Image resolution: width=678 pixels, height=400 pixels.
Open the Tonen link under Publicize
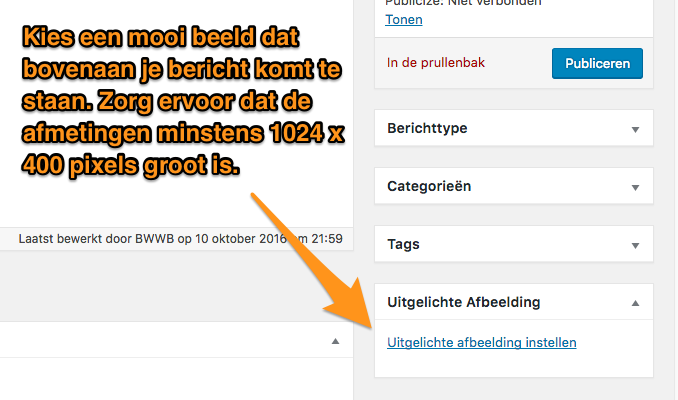pyautogui.click(x=404, y=19)
